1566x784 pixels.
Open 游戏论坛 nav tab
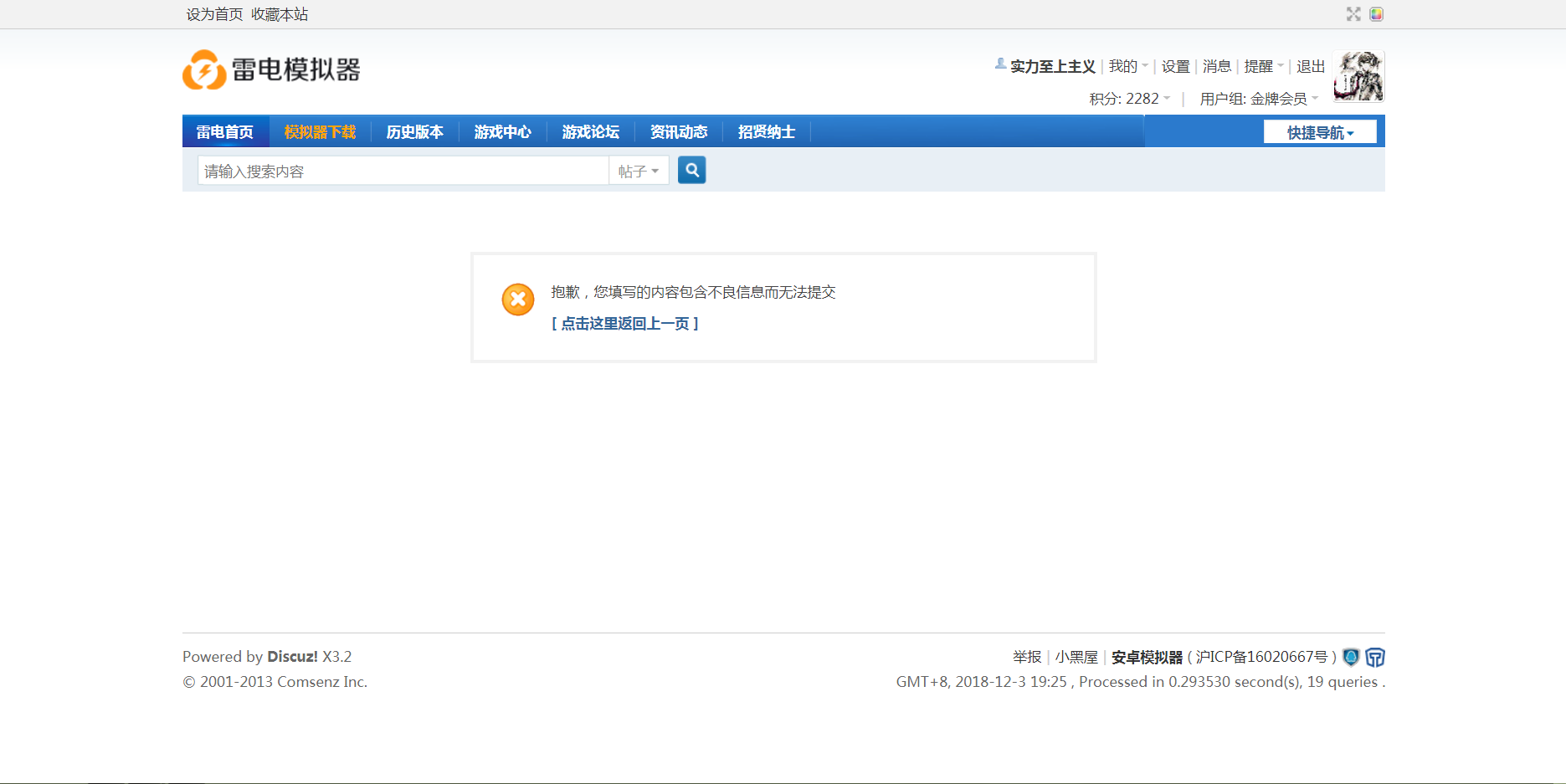click(590, 131)
